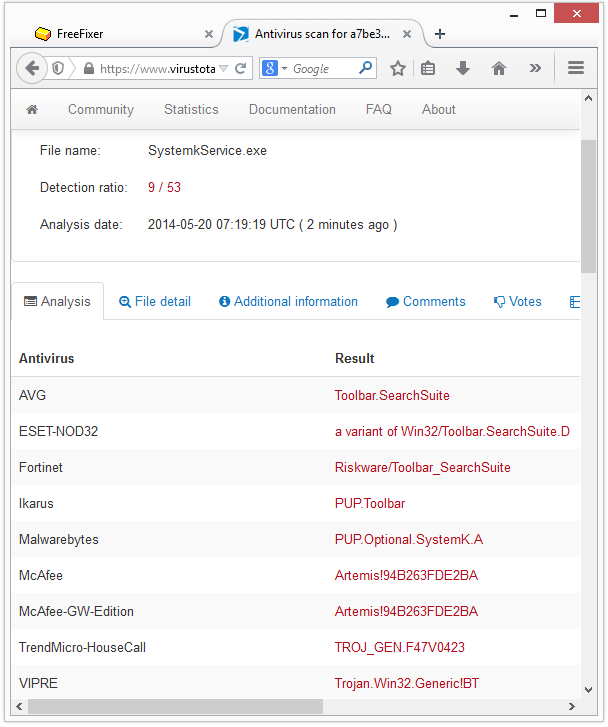The height and width of the screenshot is (727, 608).
Task: Select the Analysis tab
Action: click(x=58, y=301)
